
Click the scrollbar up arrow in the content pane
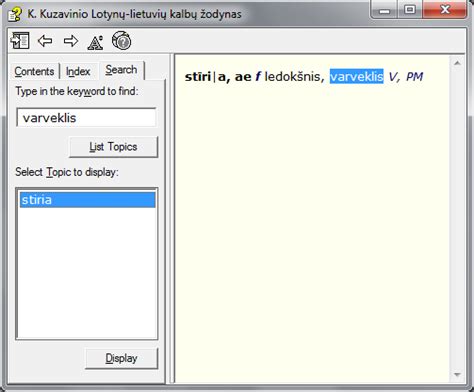457,63
